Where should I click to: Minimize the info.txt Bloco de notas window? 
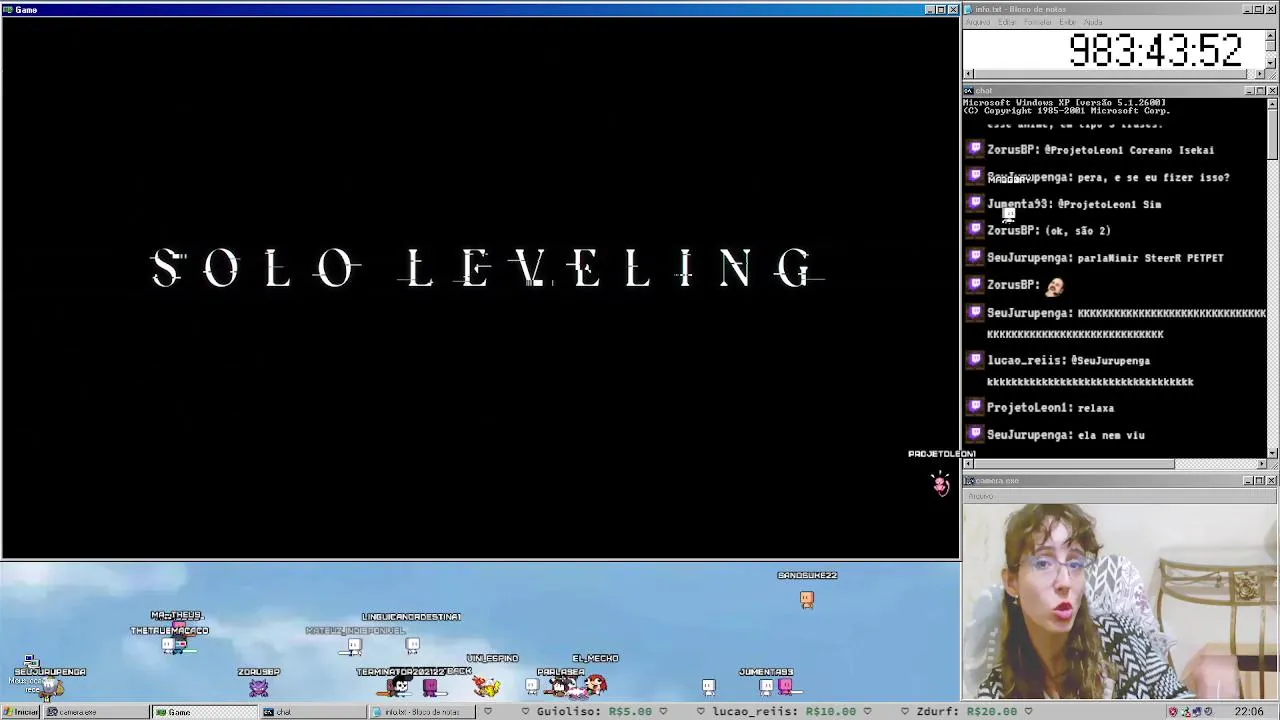click(x=1249, y=9)
